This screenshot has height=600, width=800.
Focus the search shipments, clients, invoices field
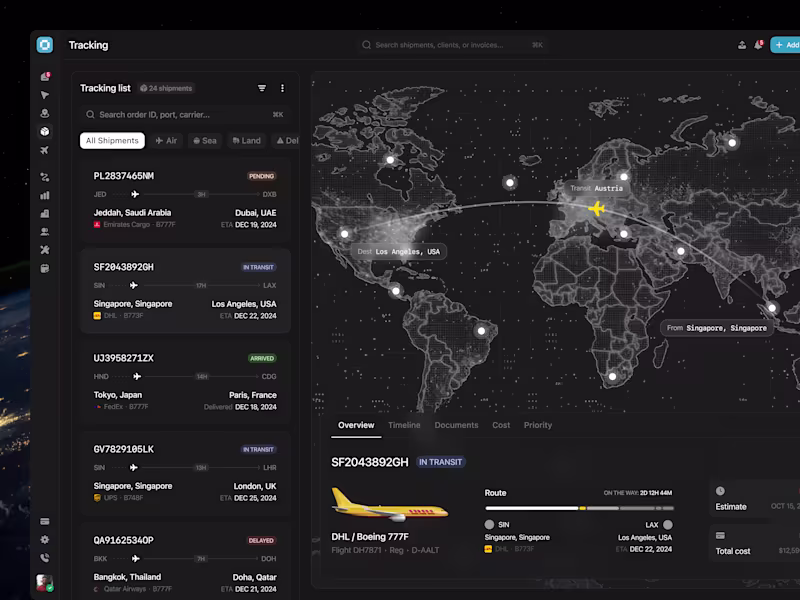coord(453,45)
